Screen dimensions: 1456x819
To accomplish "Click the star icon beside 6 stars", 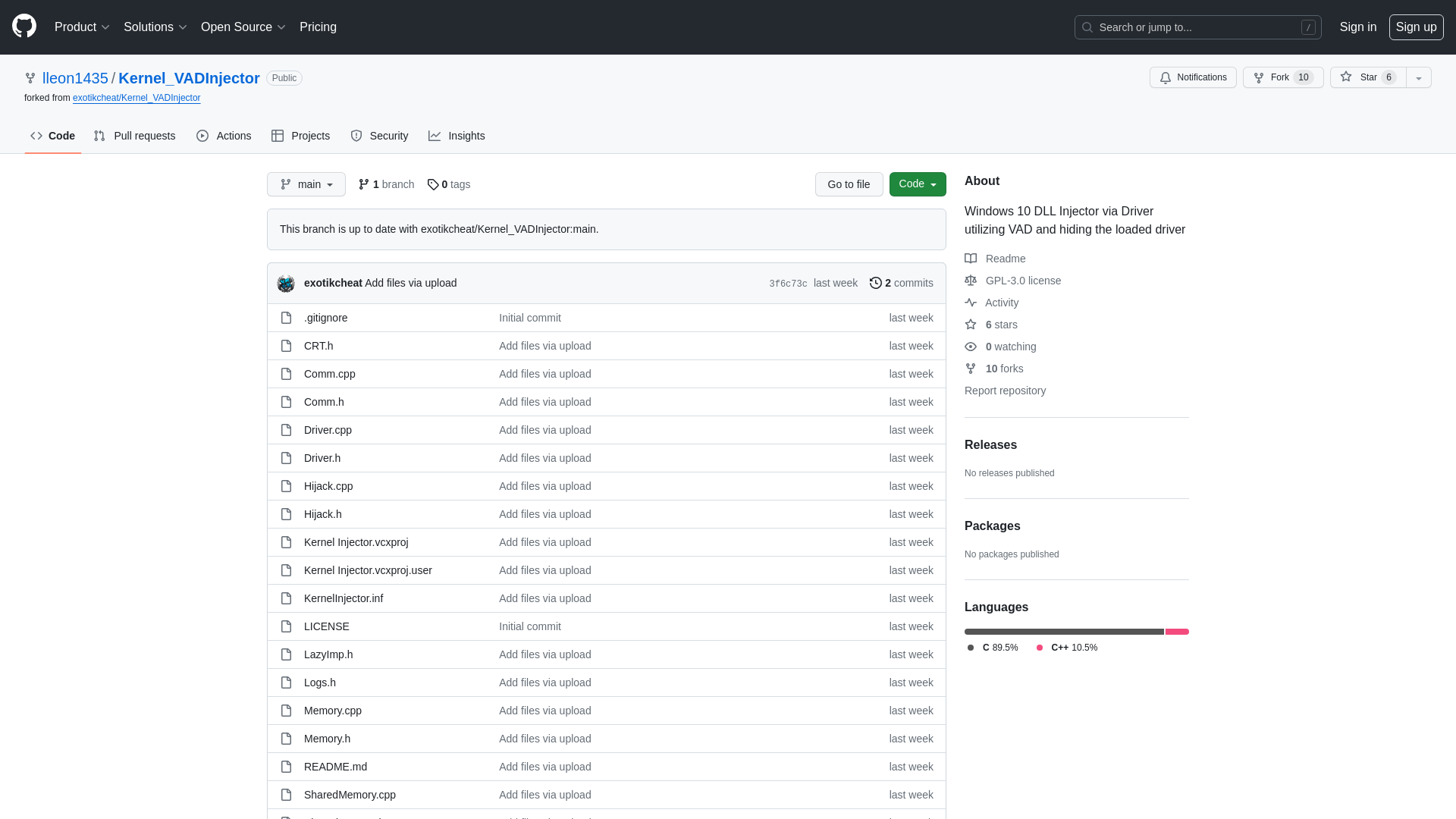I will pyautogui.click(x=971, y=325).
